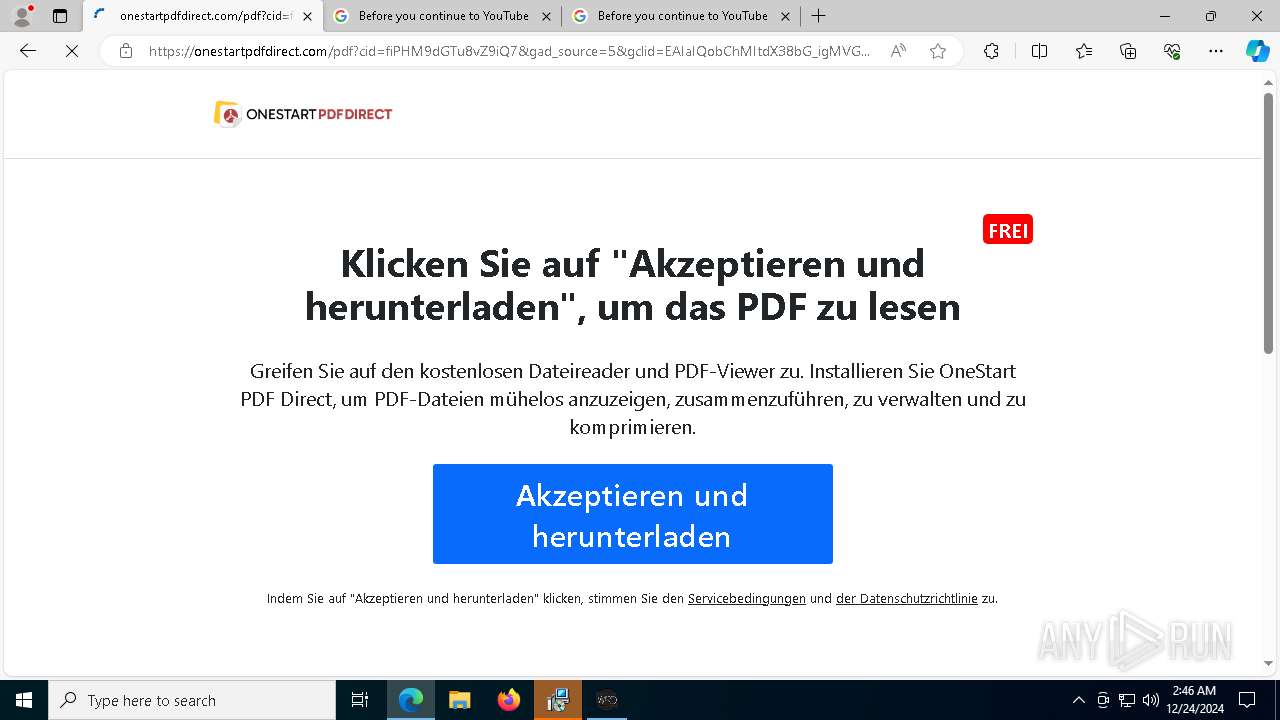Select the heading Klicken Sie auf text
The width and height of the screenshot is (1280, 720).
click(x=633, y=285)
